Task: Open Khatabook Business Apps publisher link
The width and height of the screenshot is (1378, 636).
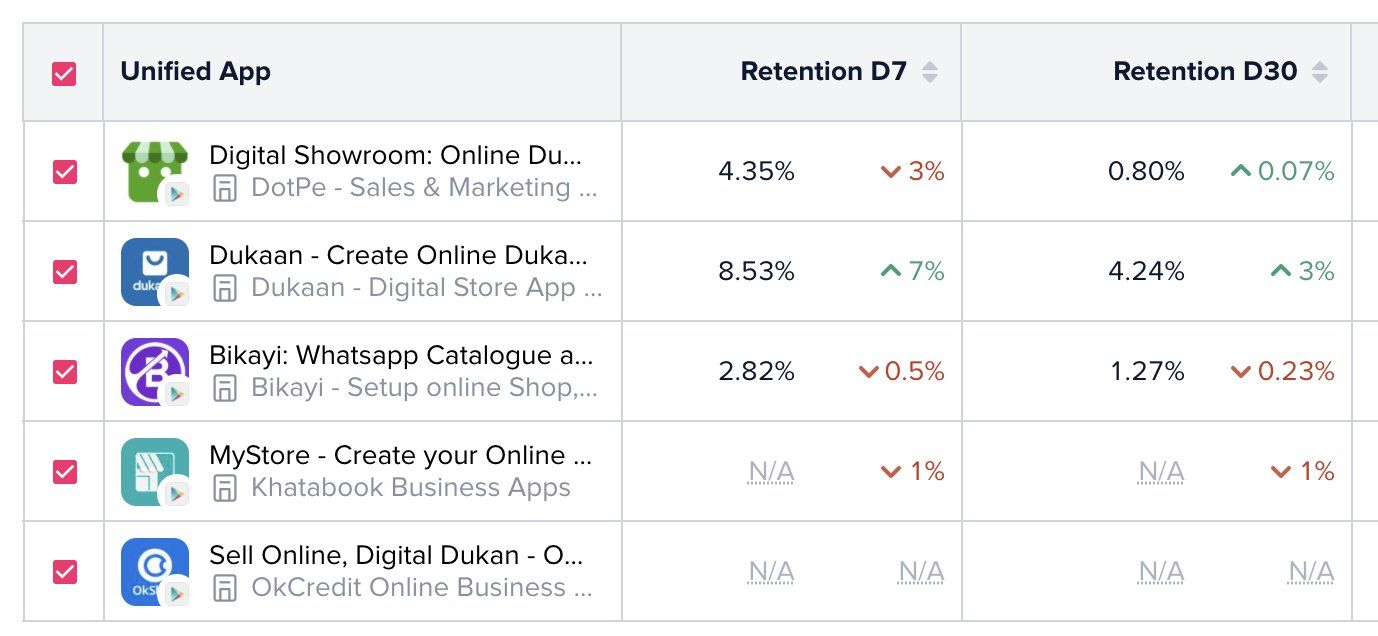Action: point(410,488)
